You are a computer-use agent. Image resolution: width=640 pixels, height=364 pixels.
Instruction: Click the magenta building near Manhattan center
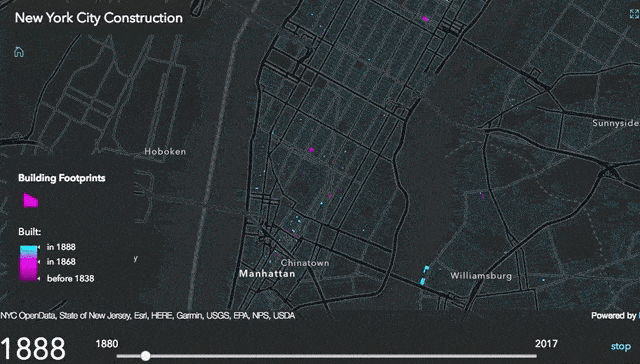click(x=311, y=150)
